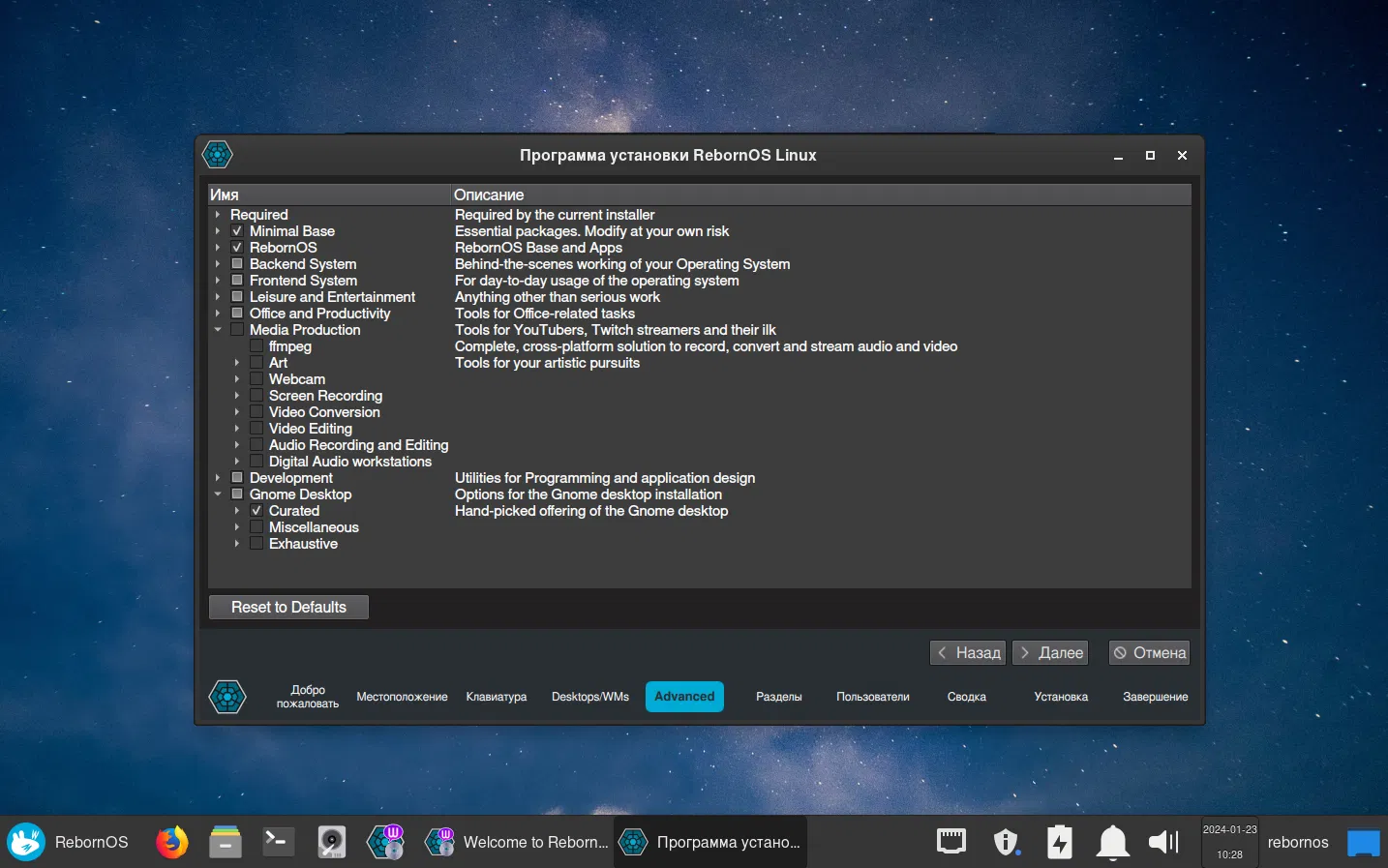Toggle the Backend System checkbox
Image resolution: width=1388 pixels, height=868 pixels.
[237, 264]
